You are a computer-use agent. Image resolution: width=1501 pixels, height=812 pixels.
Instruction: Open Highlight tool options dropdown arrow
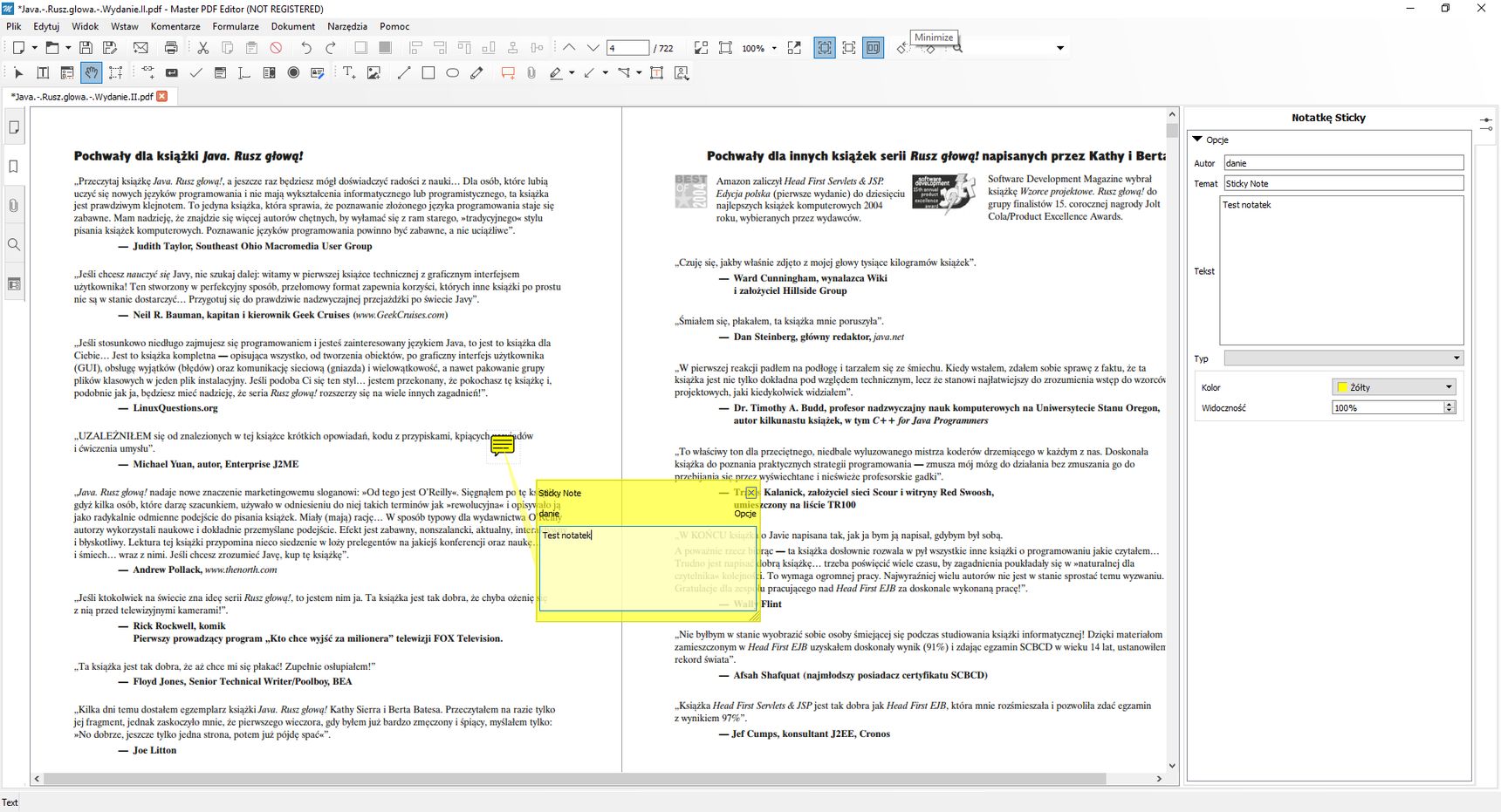click(572, 73)
